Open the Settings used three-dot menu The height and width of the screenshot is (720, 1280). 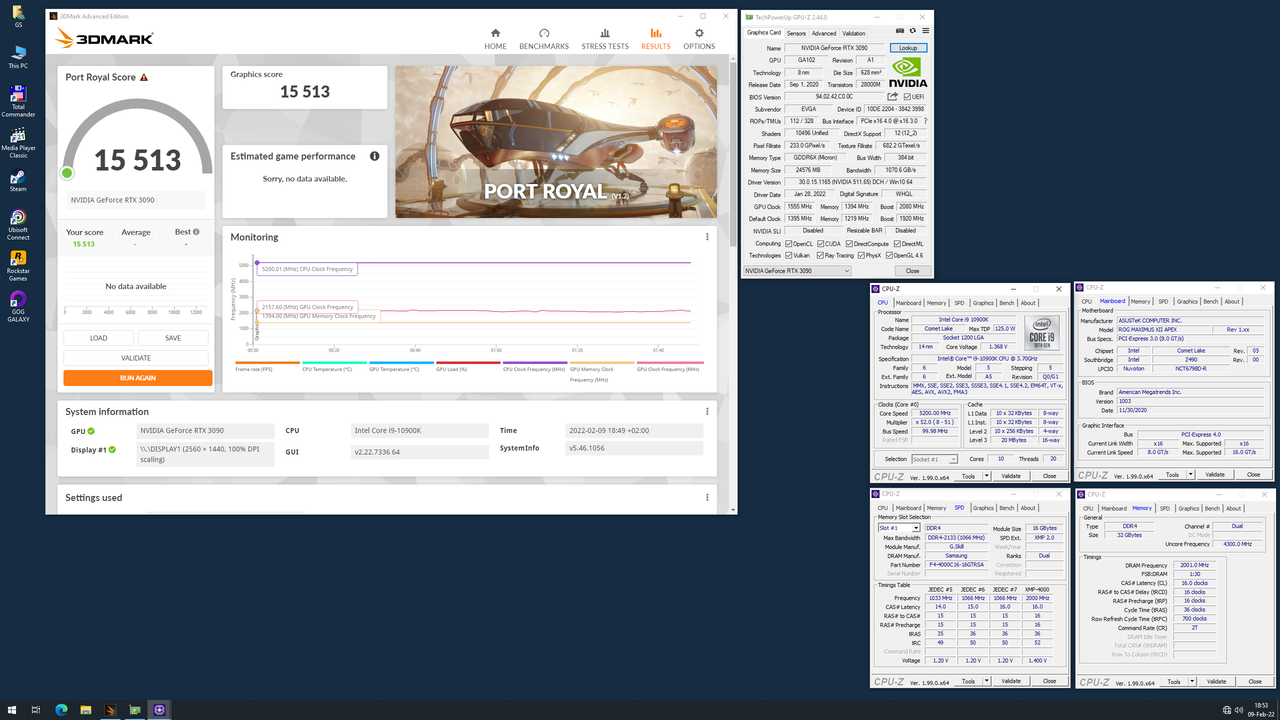(x=707, y=497)
